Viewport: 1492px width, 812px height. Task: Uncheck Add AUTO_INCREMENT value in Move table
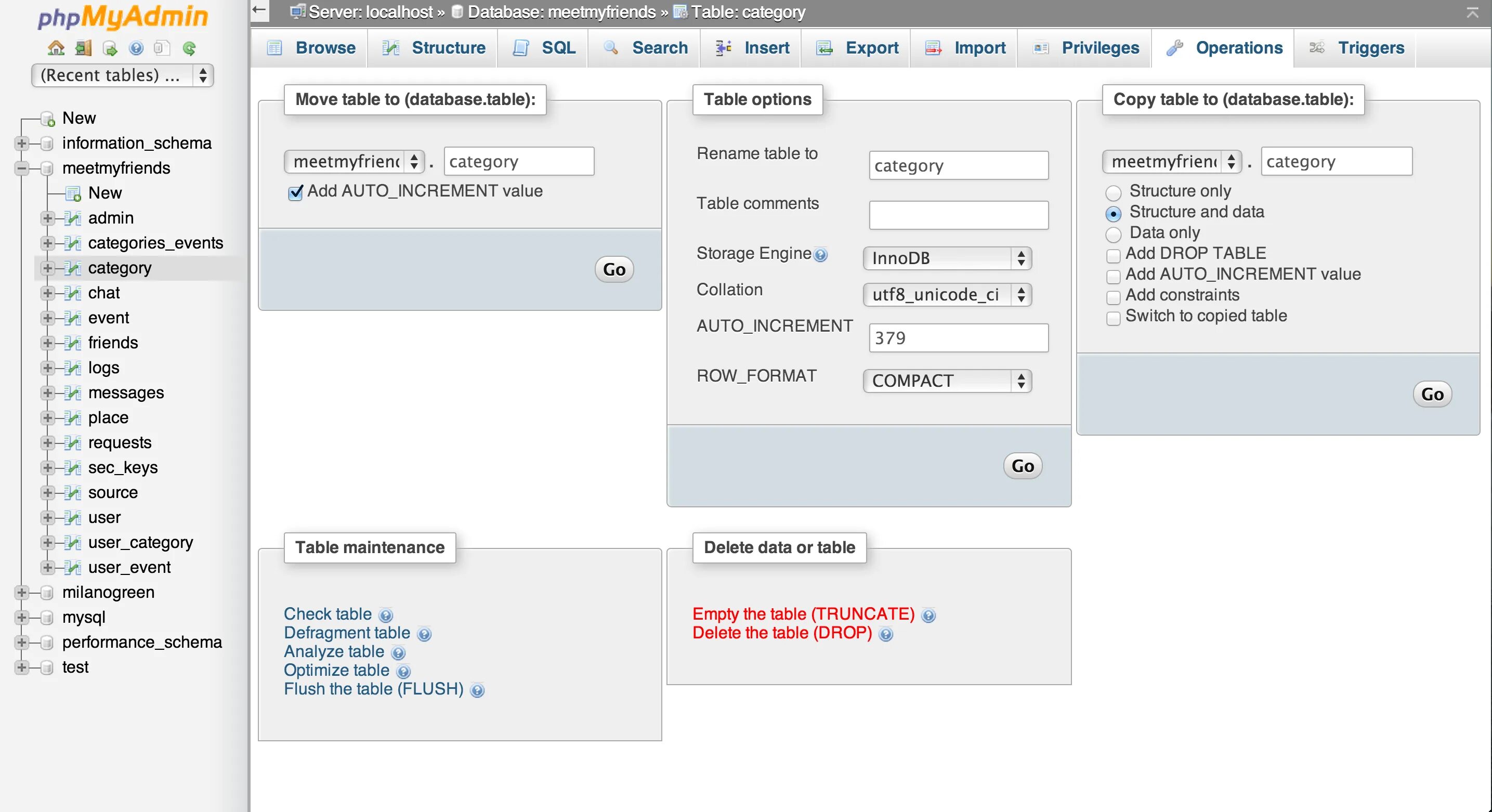[295, 192]
